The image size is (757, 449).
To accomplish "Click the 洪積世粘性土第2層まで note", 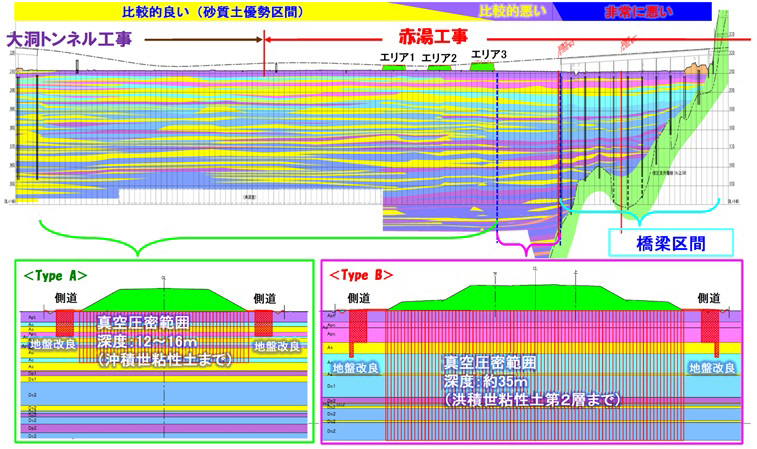I will (x=530, y=399).
